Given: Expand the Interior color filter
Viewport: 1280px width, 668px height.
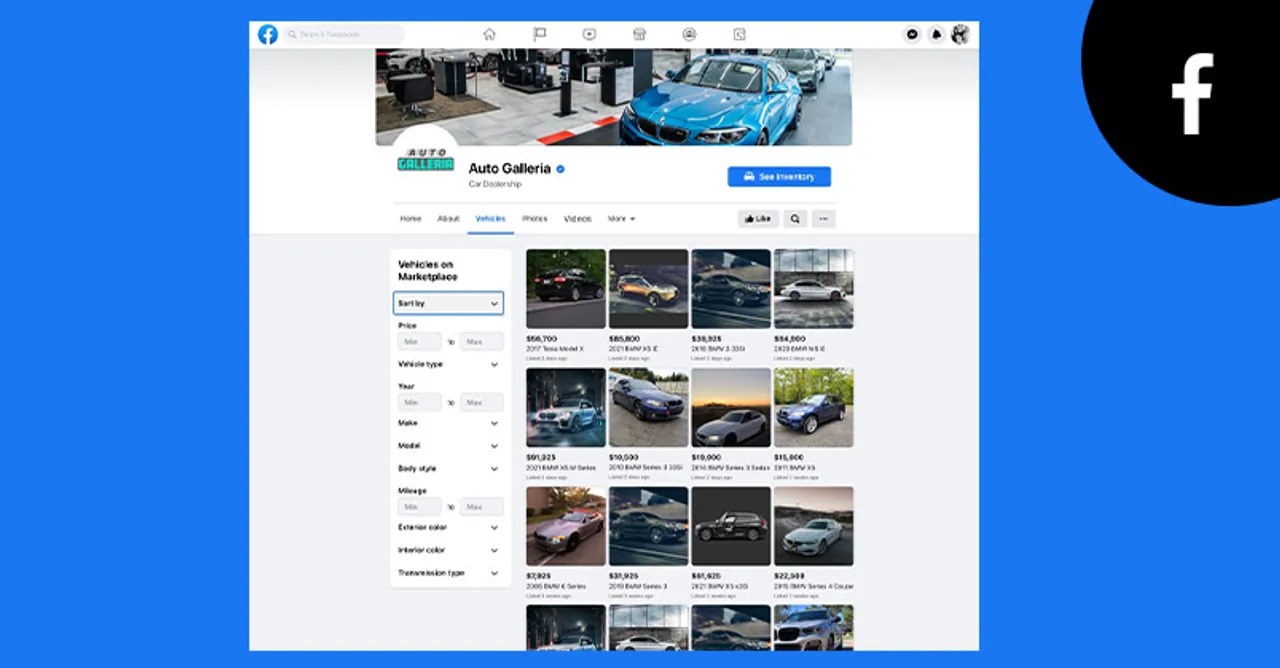Looking at the screenshot, I should [448, 550].
